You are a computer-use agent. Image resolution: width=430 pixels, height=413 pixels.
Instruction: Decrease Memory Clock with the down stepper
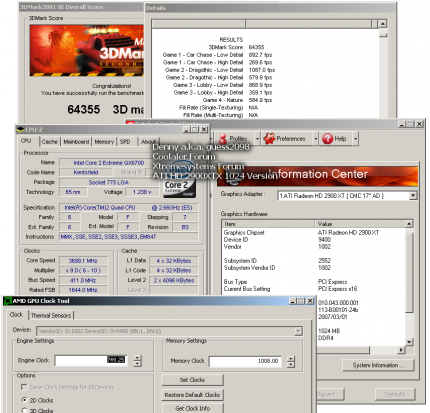tap(291, 365)
